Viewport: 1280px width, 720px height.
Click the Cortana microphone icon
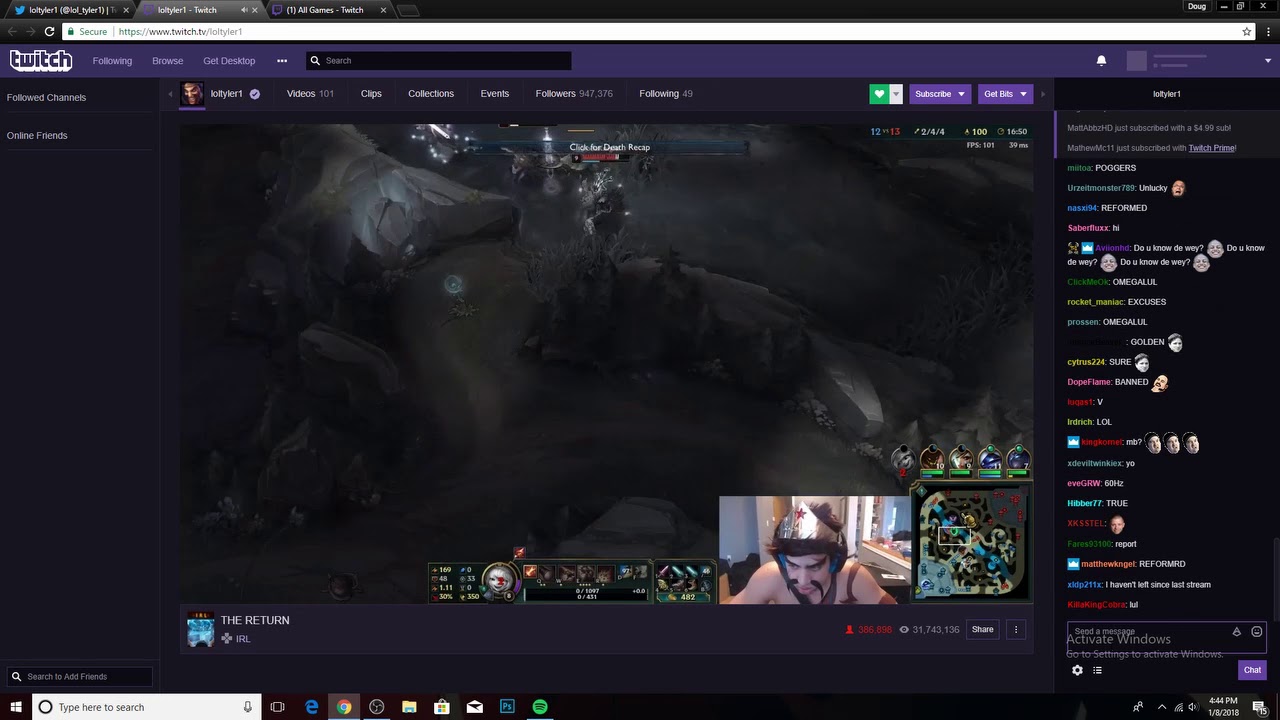pos(248,707)
